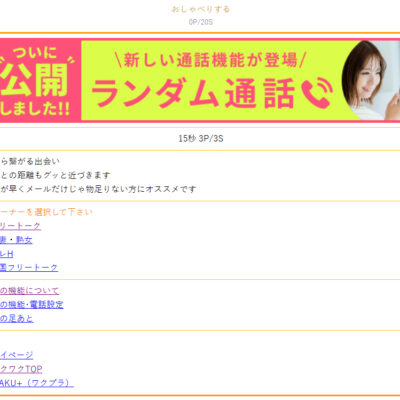
Task: Open the フリートーク corner link
Action: pos(20,226)
